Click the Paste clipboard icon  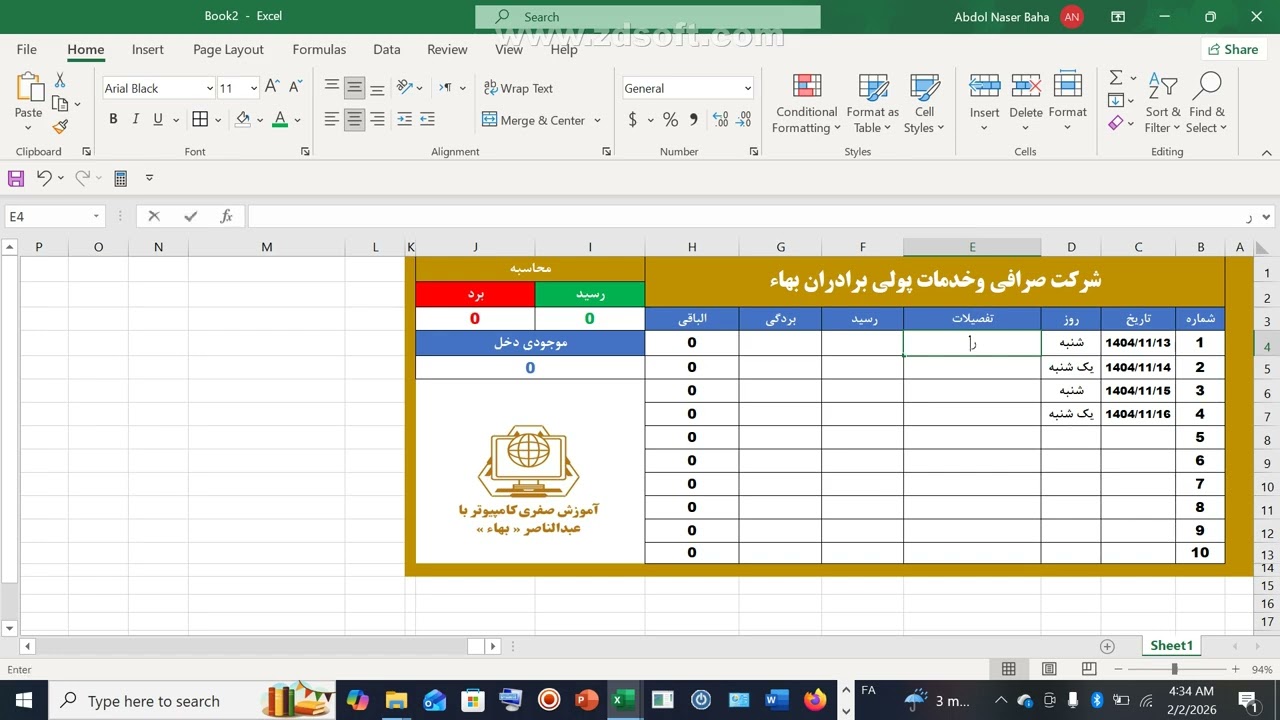click(28, 88)
